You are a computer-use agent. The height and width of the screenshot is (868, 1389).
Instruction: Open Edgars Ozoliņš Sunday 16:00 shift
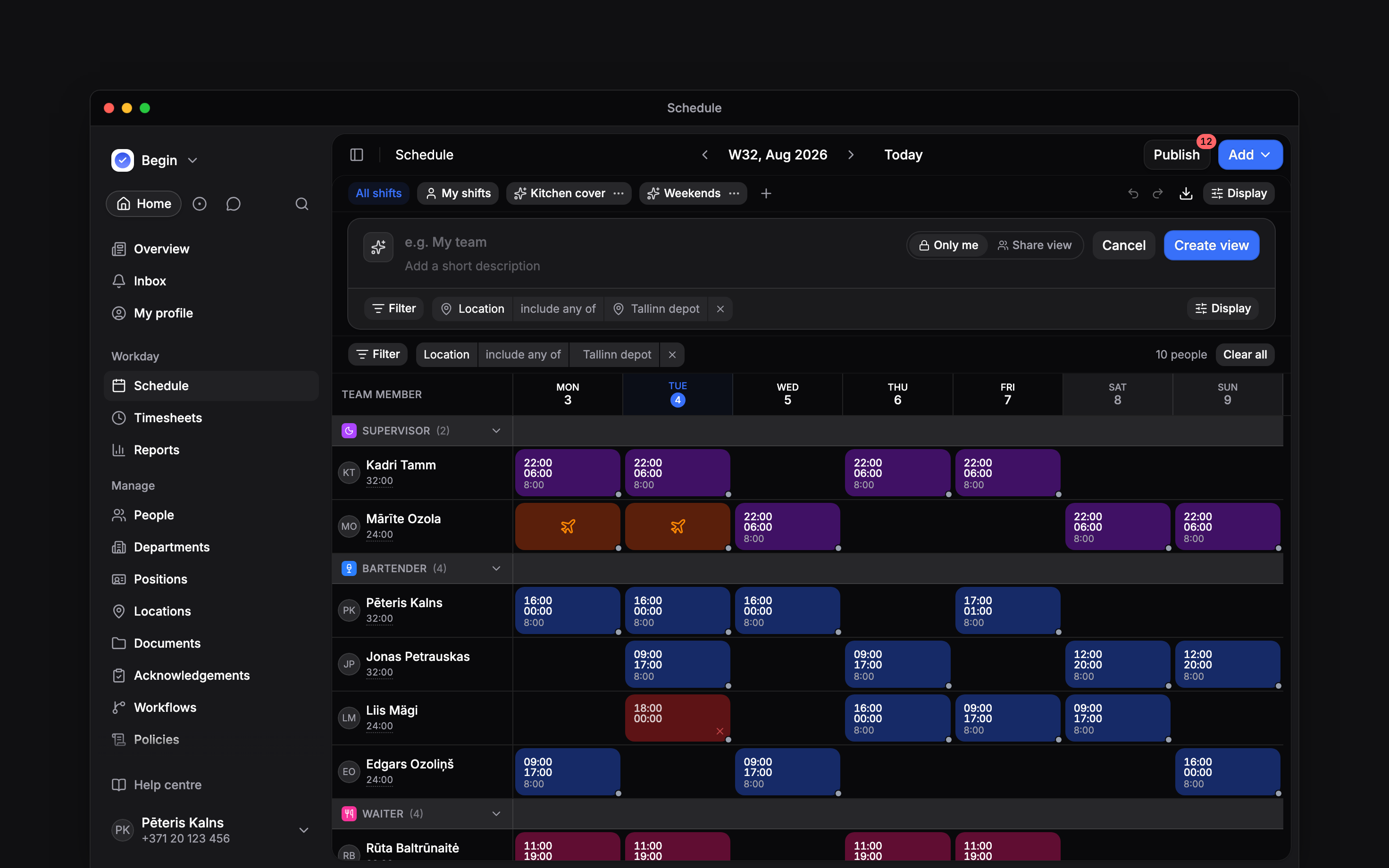coord(1227,772)
